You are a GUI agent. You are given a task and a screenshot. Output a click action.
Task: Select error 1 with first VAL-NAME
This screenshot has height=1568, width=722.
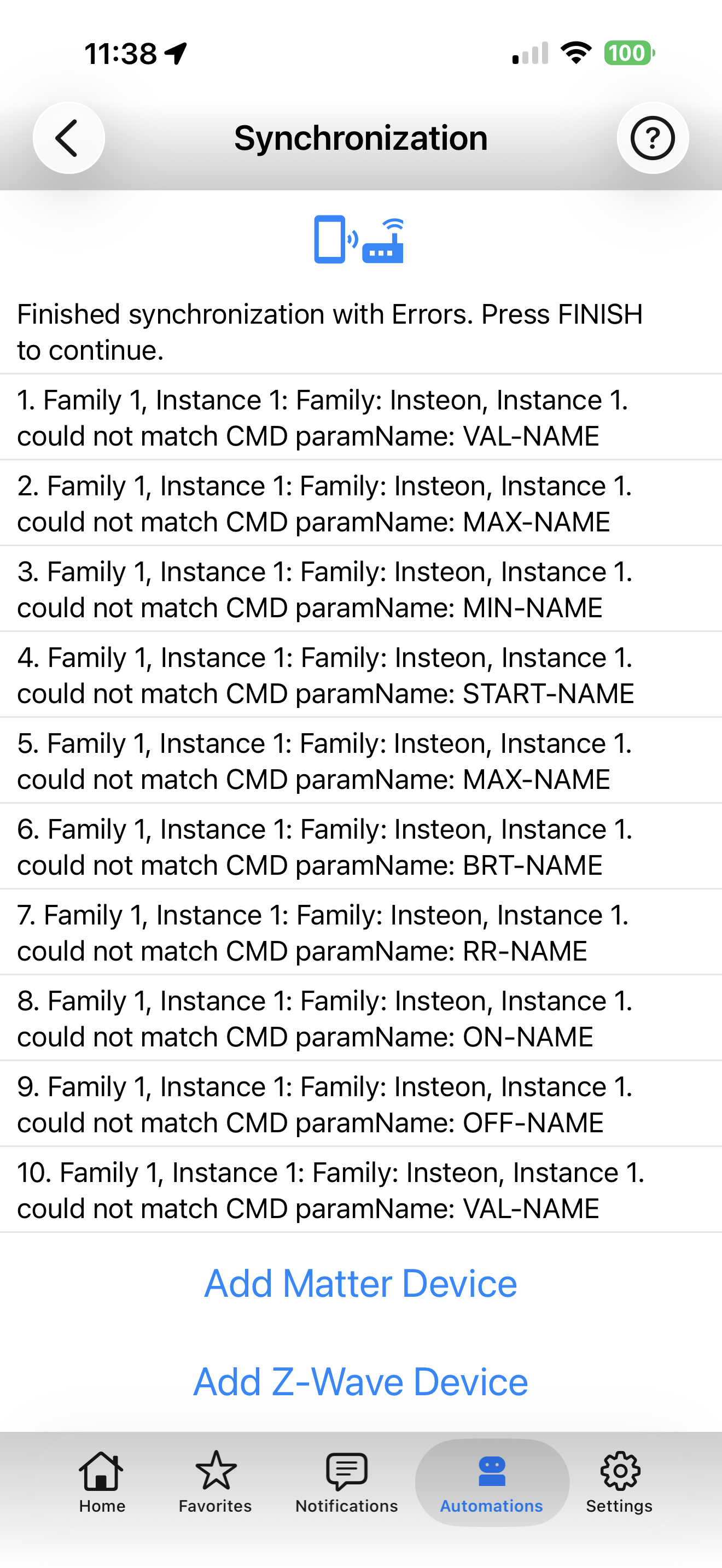361,418
